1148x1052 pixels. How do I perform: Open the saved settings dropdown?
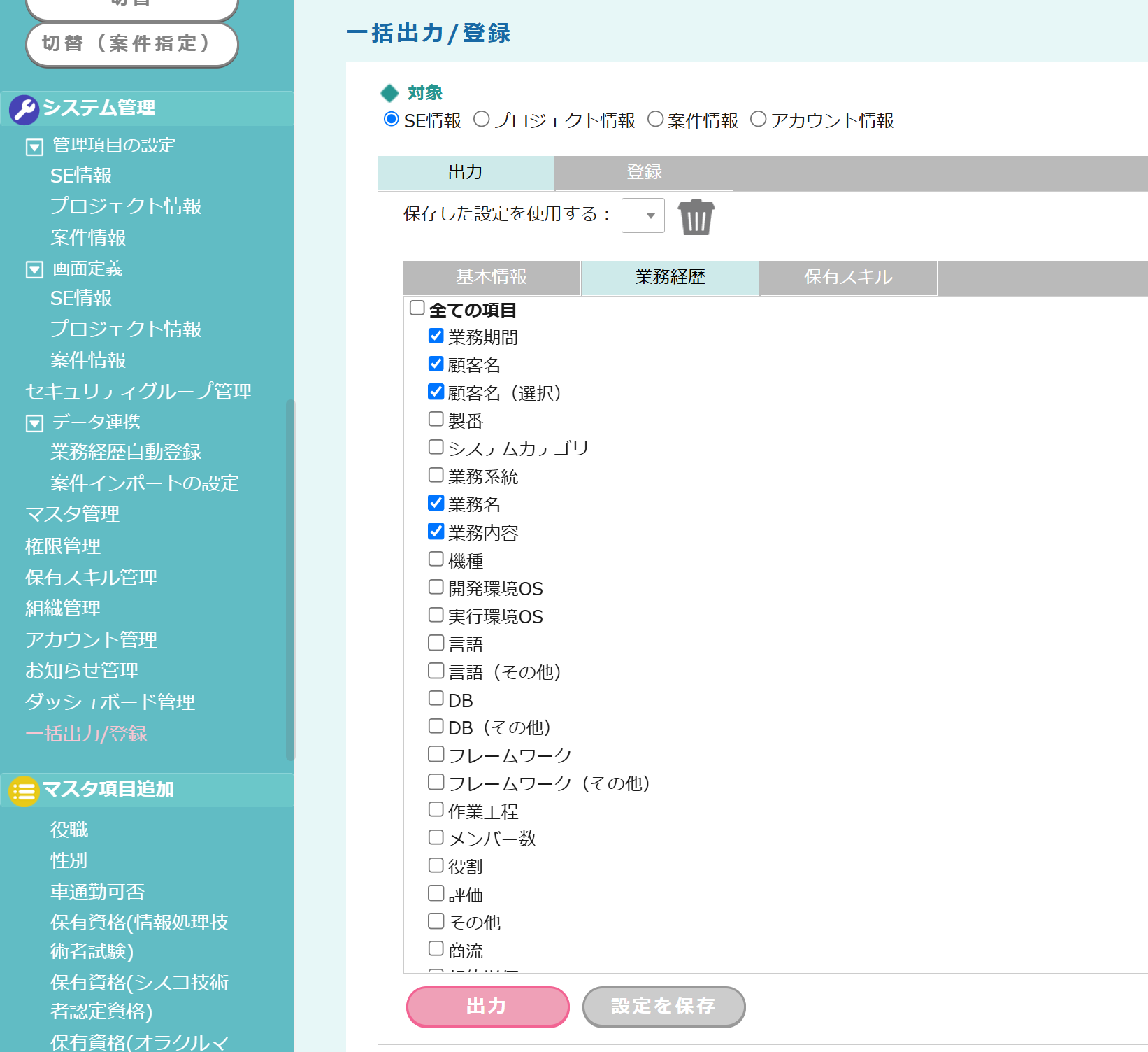[x=643, y=215]
